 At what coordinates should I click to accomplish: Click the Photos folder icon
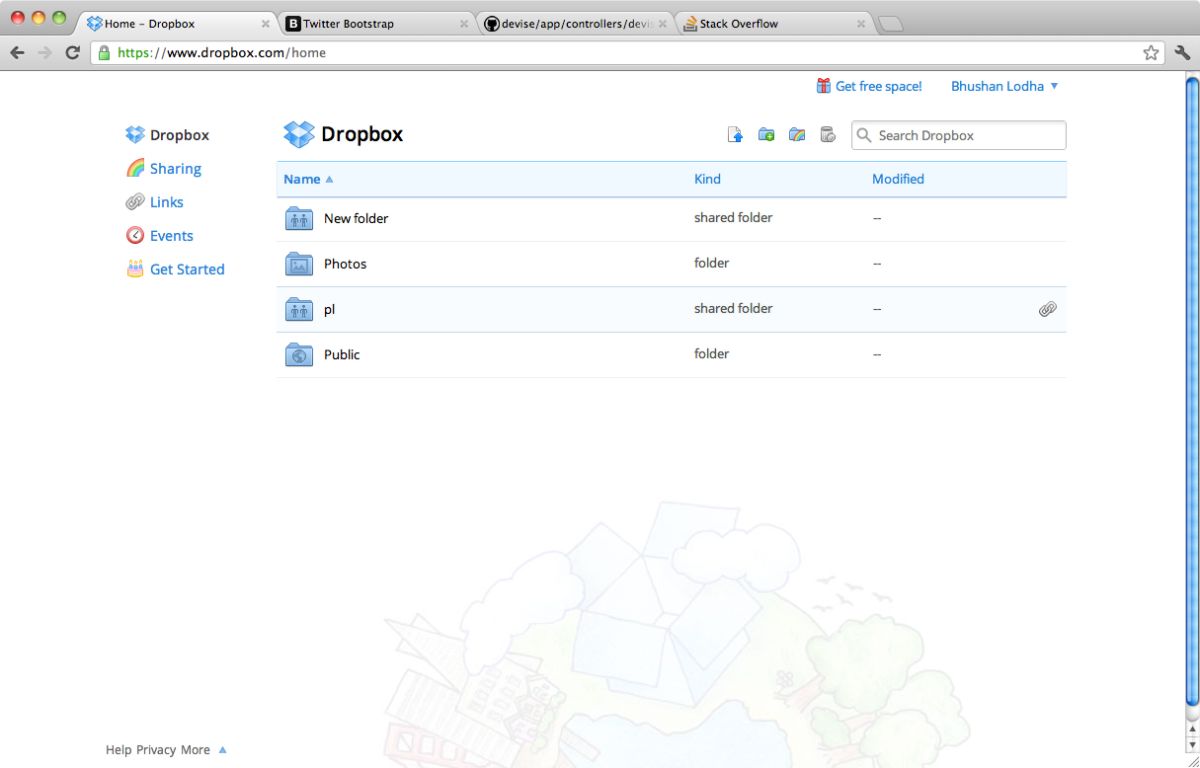(x=299, y=264)
